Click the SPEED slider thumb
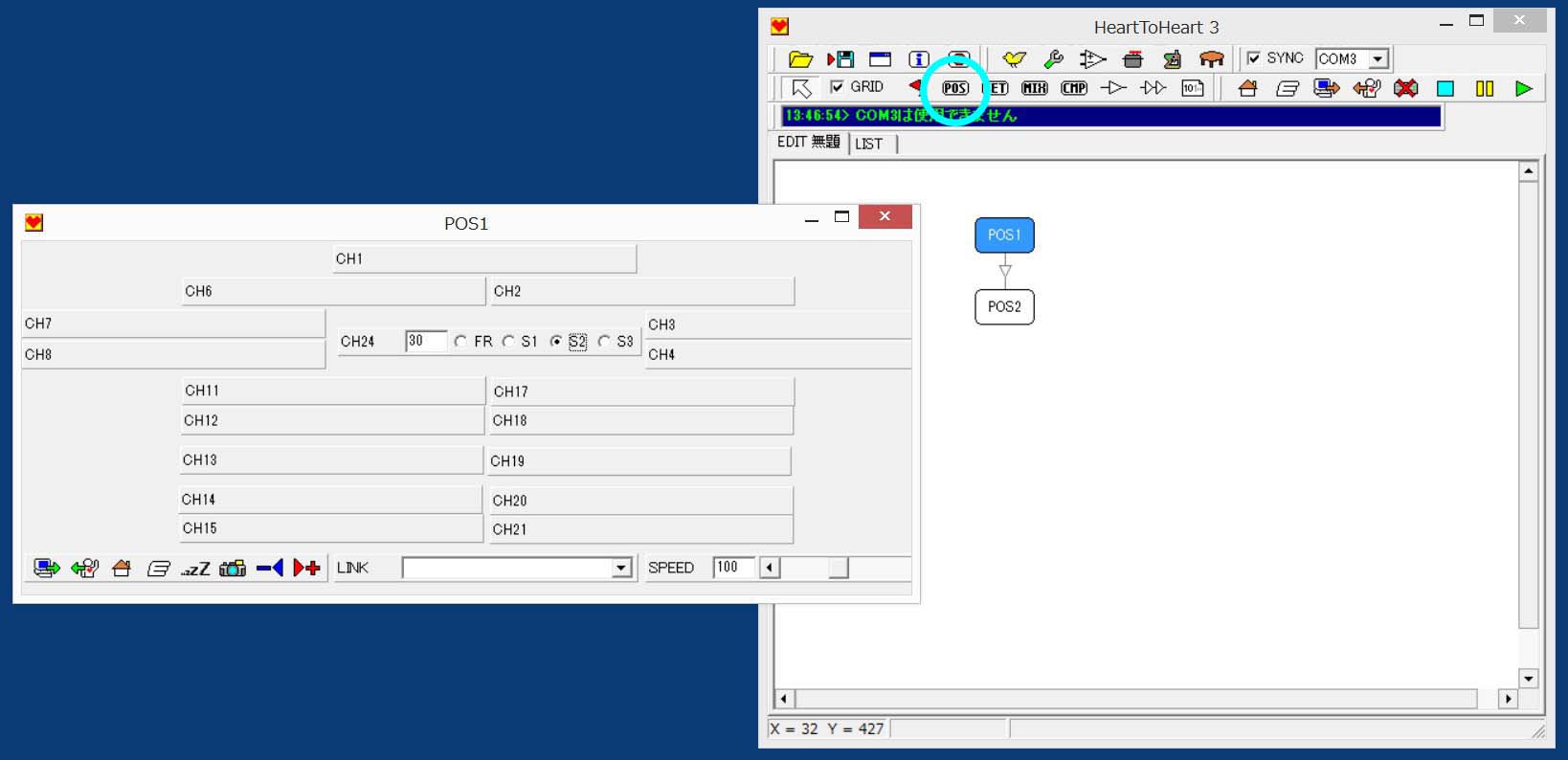 (839, 569)
